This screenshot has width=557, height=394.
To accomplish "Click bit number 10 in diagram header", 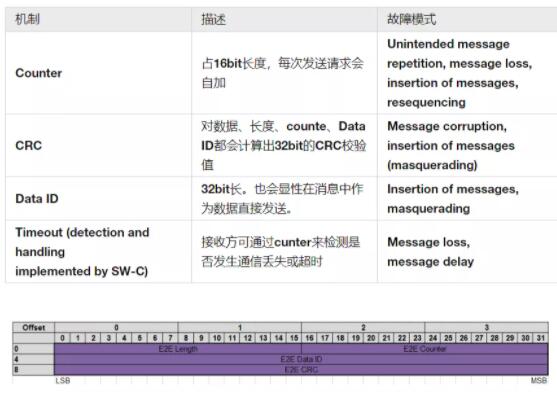I will click(217, 338).
